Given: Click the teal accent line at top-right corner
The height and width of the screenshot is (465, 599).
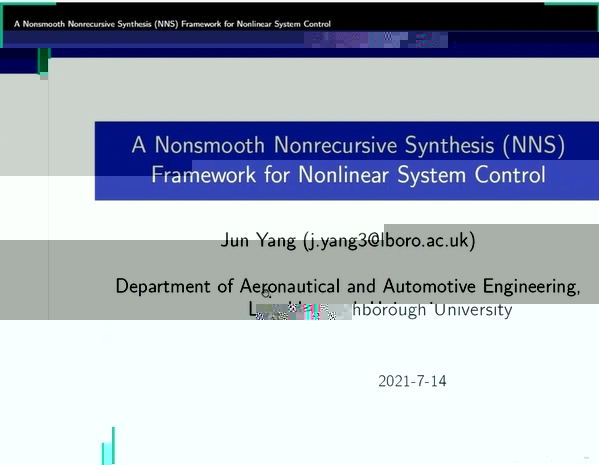Looking at the screenshot, I should 571,3.
